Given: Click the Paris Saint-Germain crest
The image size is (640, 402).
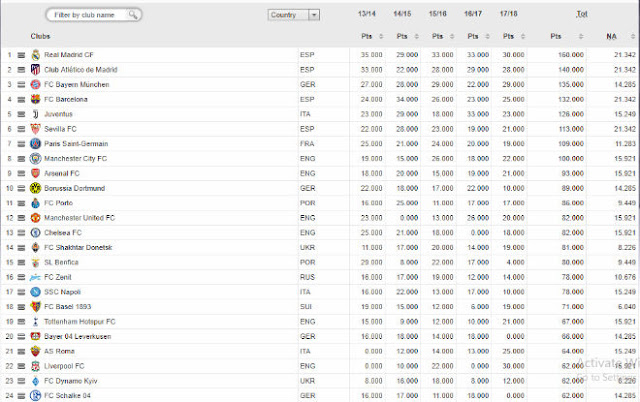Looking at the screenshot, I should [36, 144].
